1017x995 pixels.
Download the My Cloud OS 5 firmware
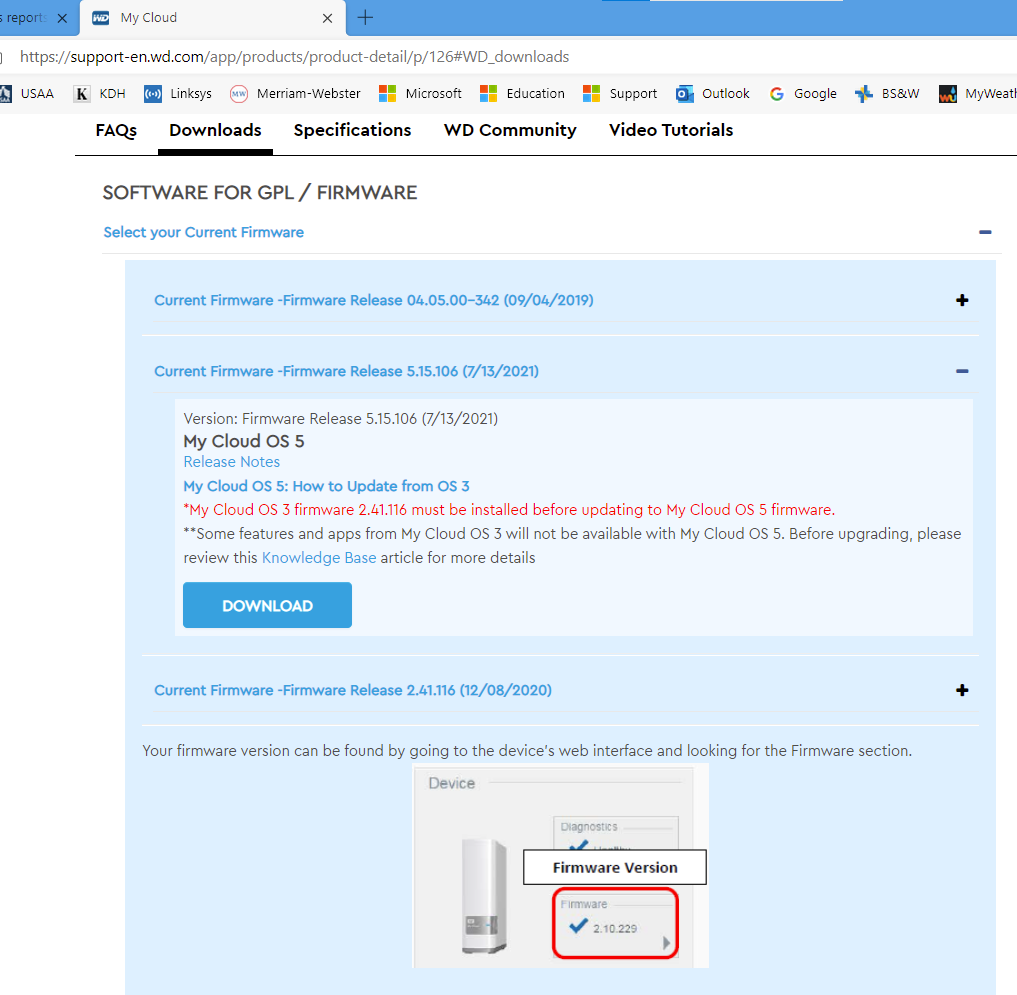[267, 605]
